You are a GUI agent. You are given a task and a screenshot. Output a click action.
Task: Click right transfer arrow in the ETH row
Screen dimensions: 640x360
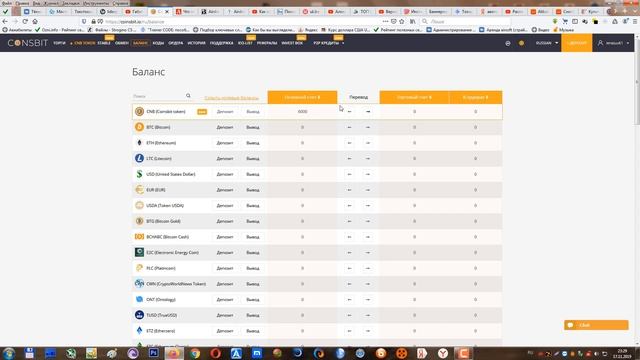(x=368, y=143)
